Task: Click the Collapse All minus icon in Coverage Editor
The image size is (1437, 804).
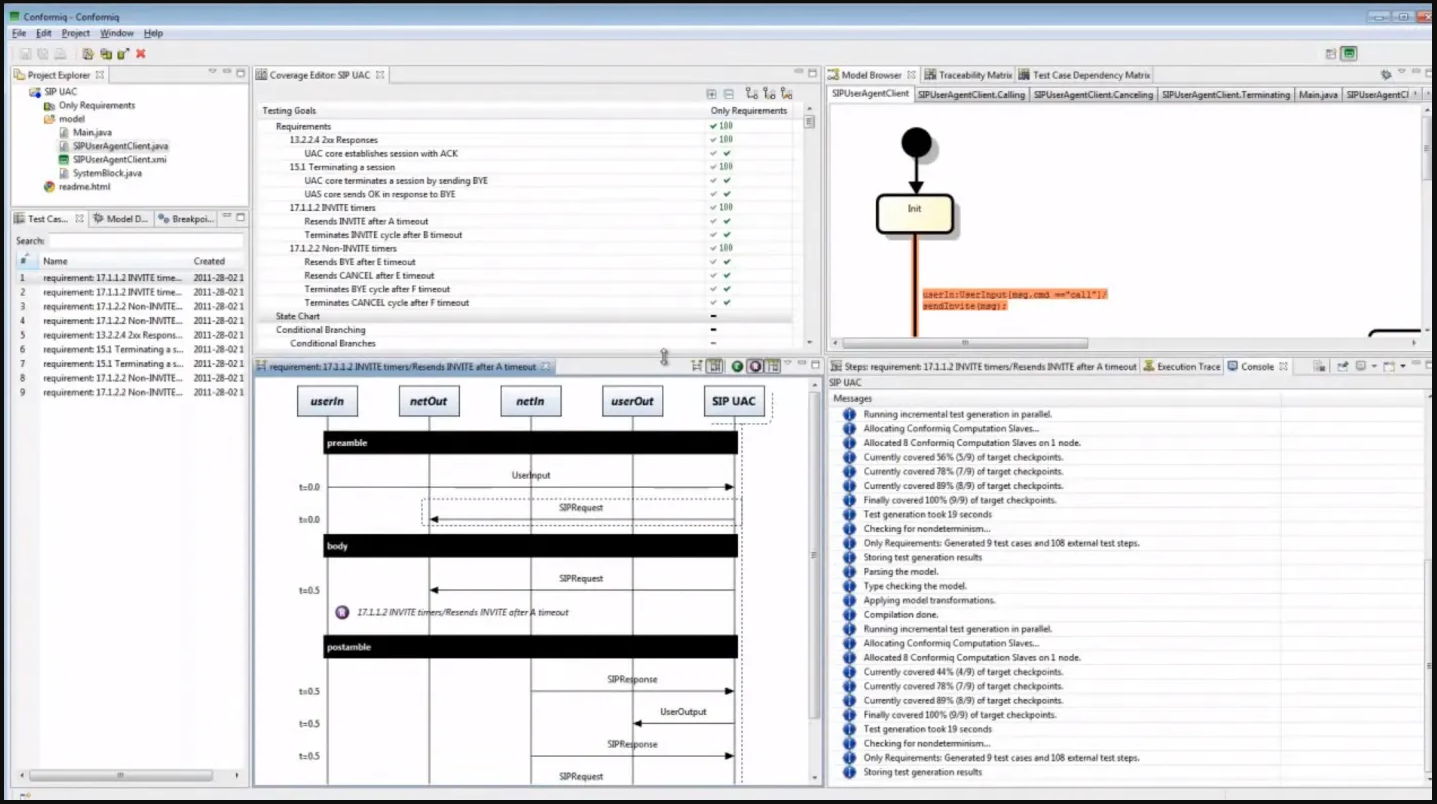Action: tap(728, 94)
